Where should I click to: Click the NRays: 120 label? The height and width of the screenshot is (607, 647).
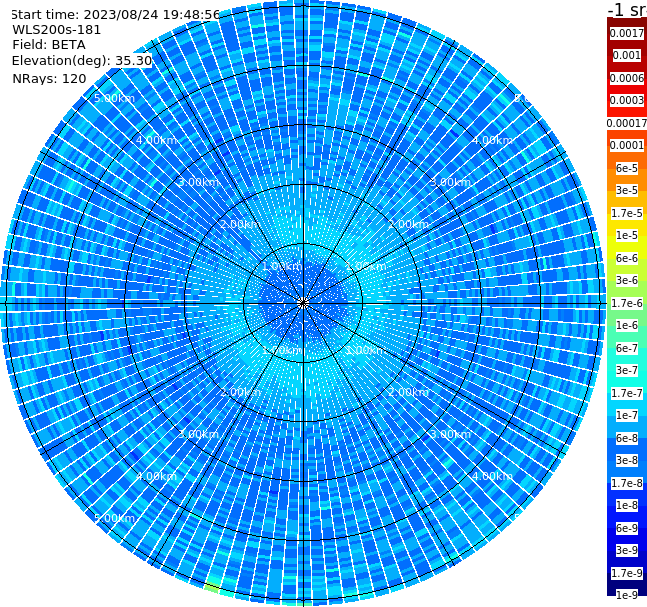click(49, 78)
